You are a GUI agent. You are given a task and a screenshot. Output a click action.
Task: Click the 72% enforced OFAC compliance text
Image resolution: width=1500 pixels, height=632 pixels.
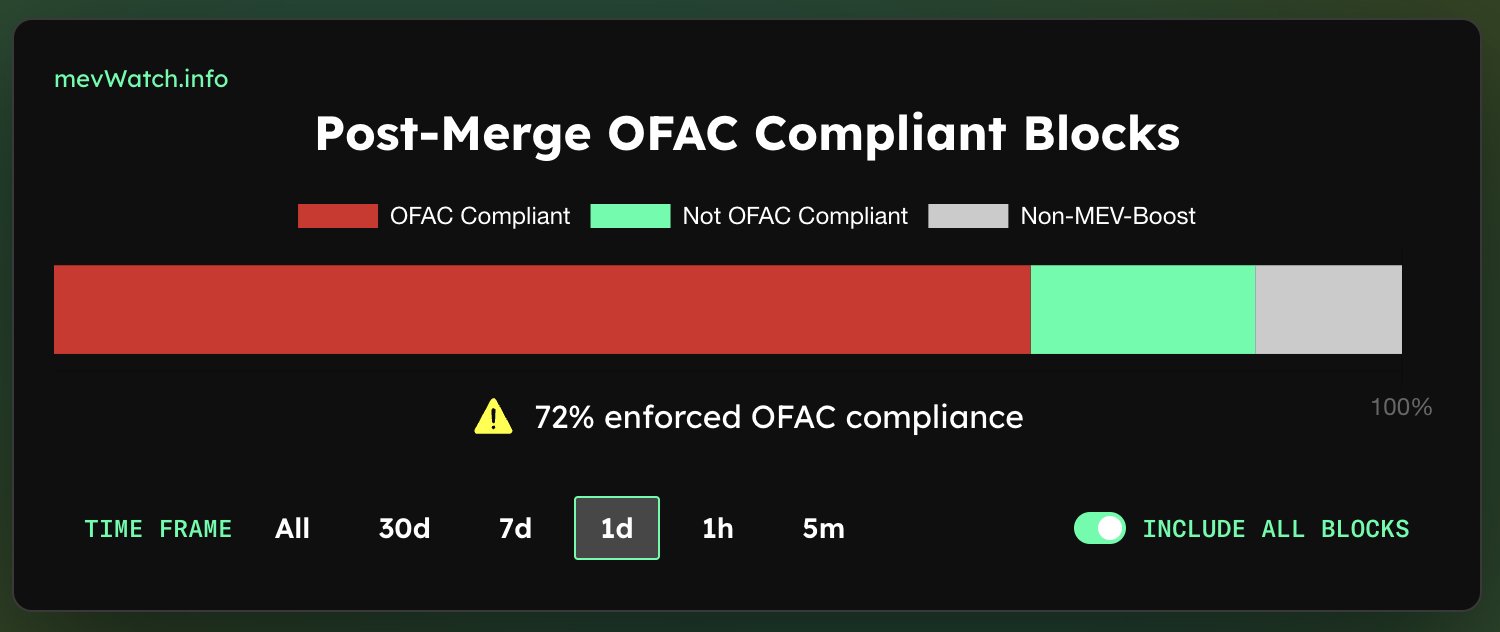click(778, 417)
